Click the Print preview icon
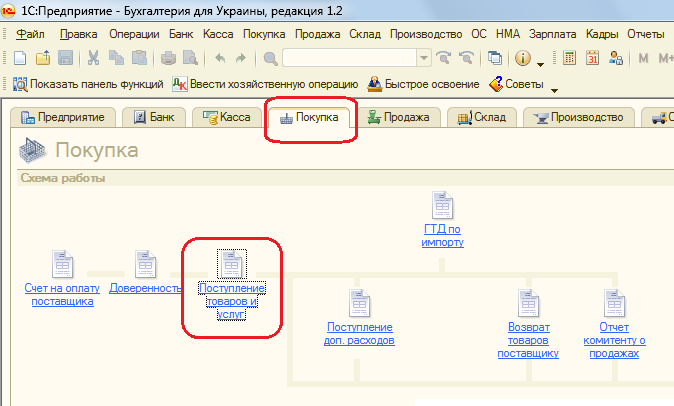This screenshot has width=674, height=406. pyautogui.click(x=190, y=58)
